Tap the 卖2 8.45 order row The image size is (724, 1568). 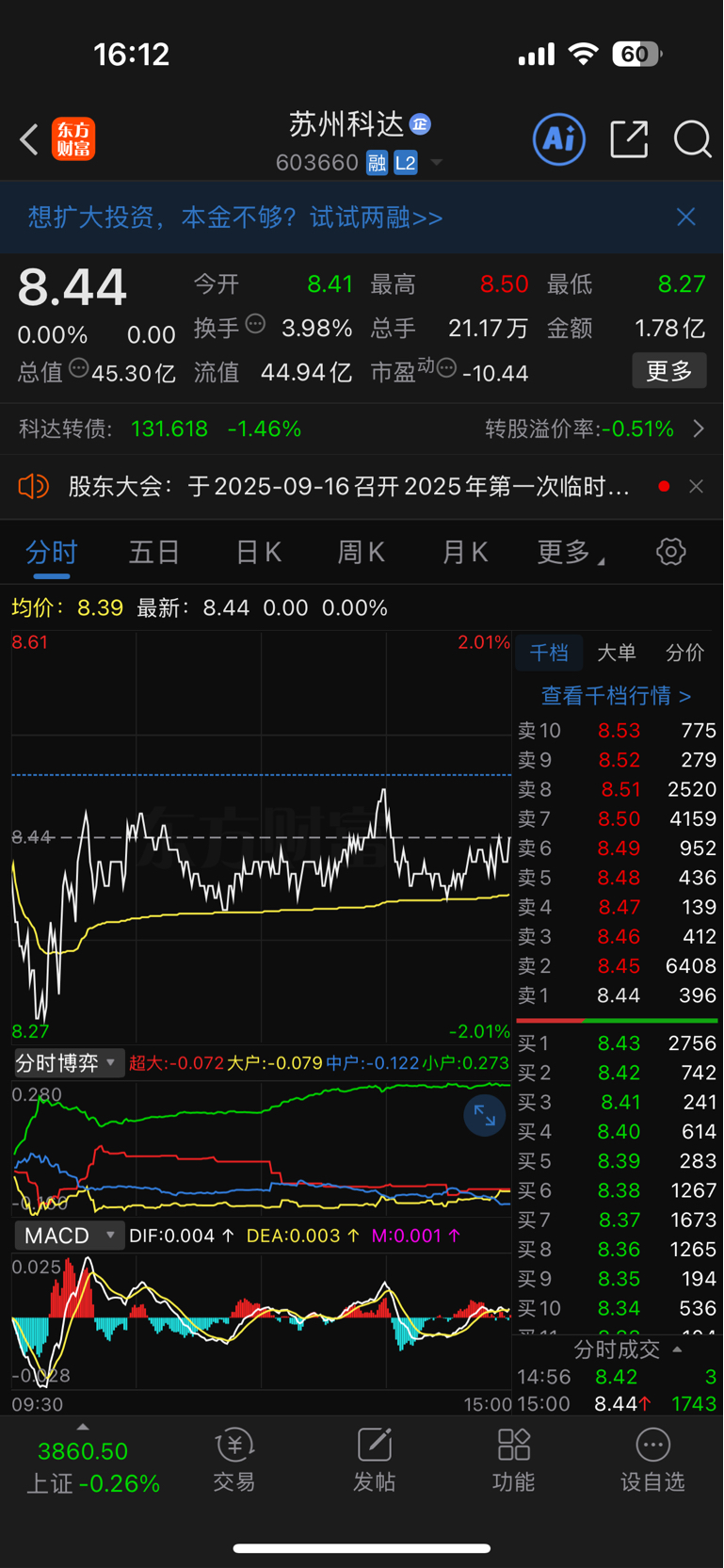point(617,966)
